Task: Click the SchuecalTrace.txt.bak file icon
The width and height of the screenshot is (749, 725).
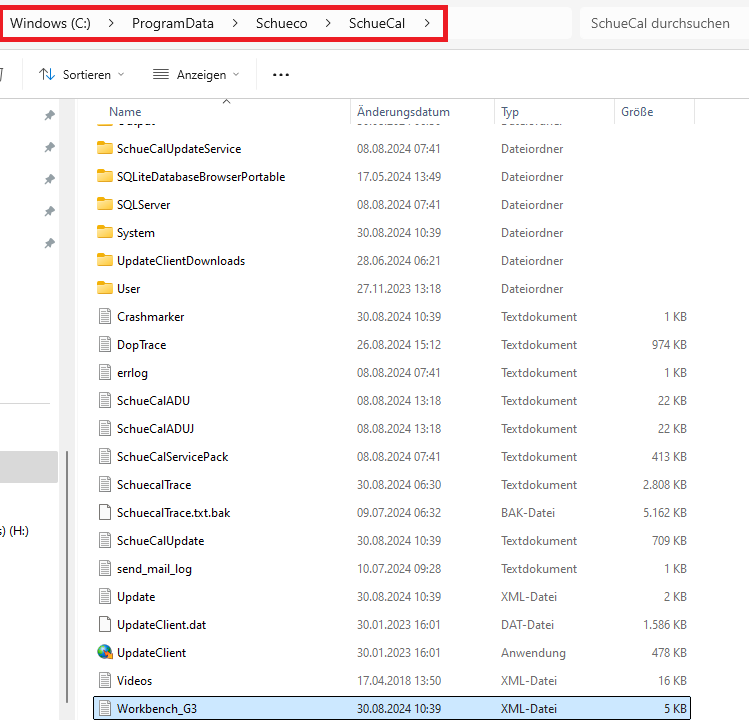Action: [105, 513]
